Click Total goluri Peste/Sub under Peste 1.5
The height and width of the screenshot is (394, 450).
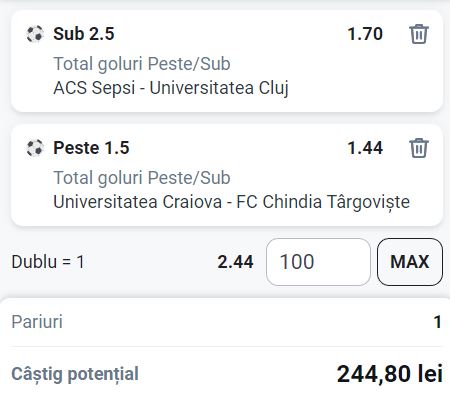point(142,178)
